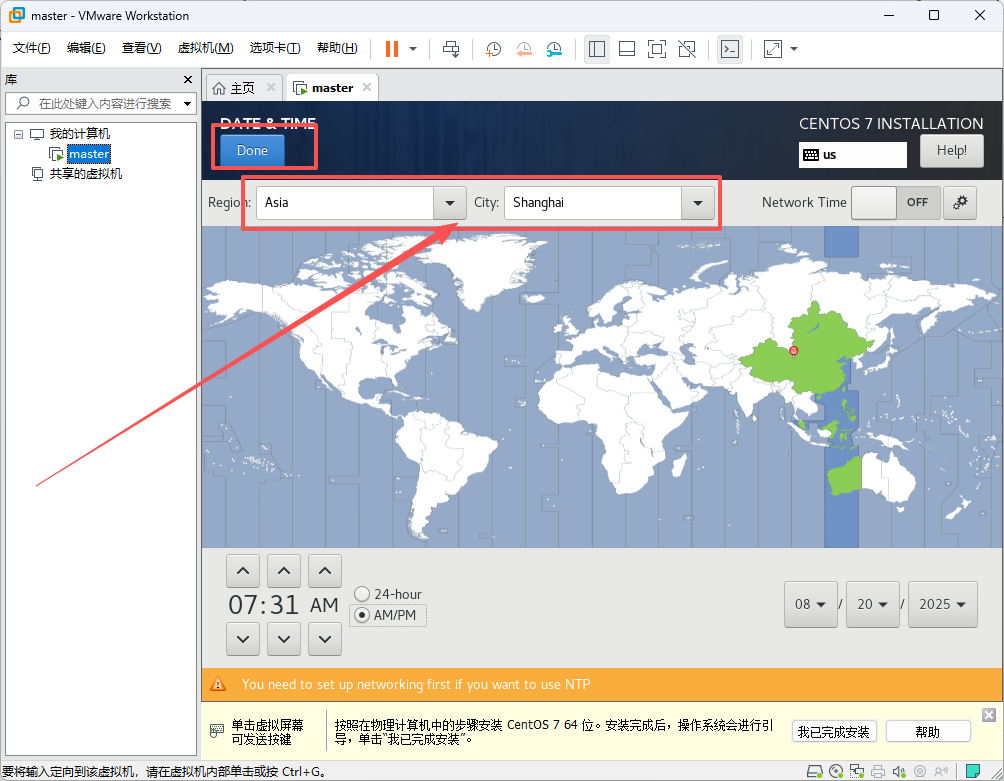Decrease the minutes with the down arrow
Screen dimensions: 1004x781
coord(284,639)
